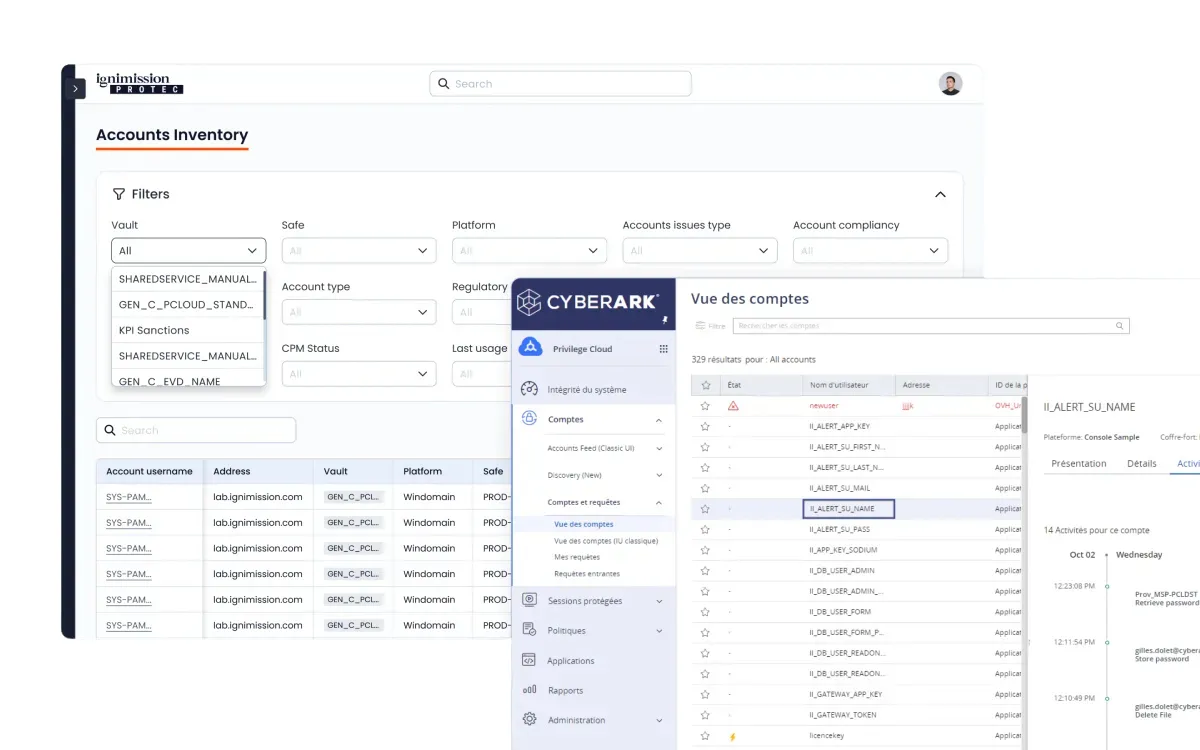Expand the Sessions protégées menu section
Image resolution: width=1200 pixels, height=750 pixels.
pyautogui.click(x=659, y=601)
